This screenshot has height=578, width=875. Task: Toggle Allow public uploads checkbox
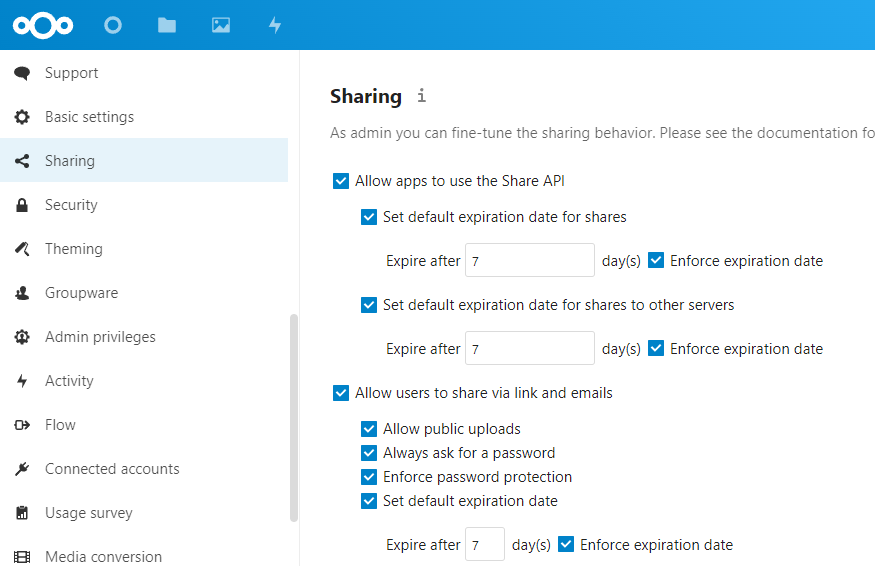point(369,429)
